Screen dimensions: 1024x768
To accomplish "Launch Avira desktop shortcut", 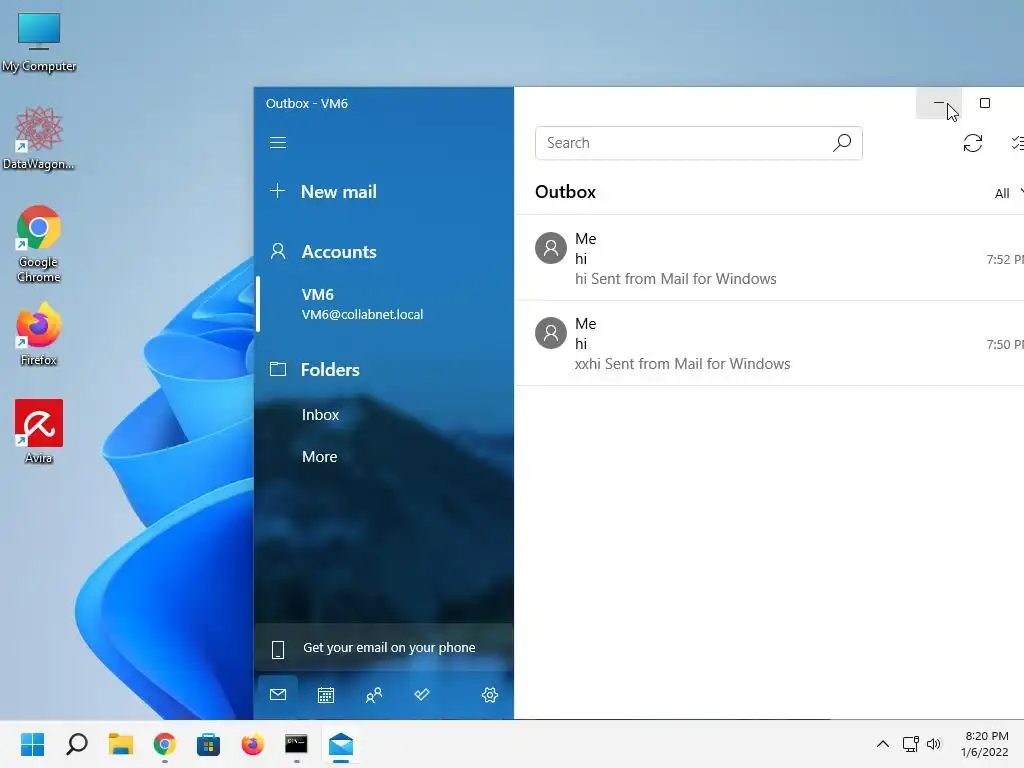I will click(x=39, y=432).
